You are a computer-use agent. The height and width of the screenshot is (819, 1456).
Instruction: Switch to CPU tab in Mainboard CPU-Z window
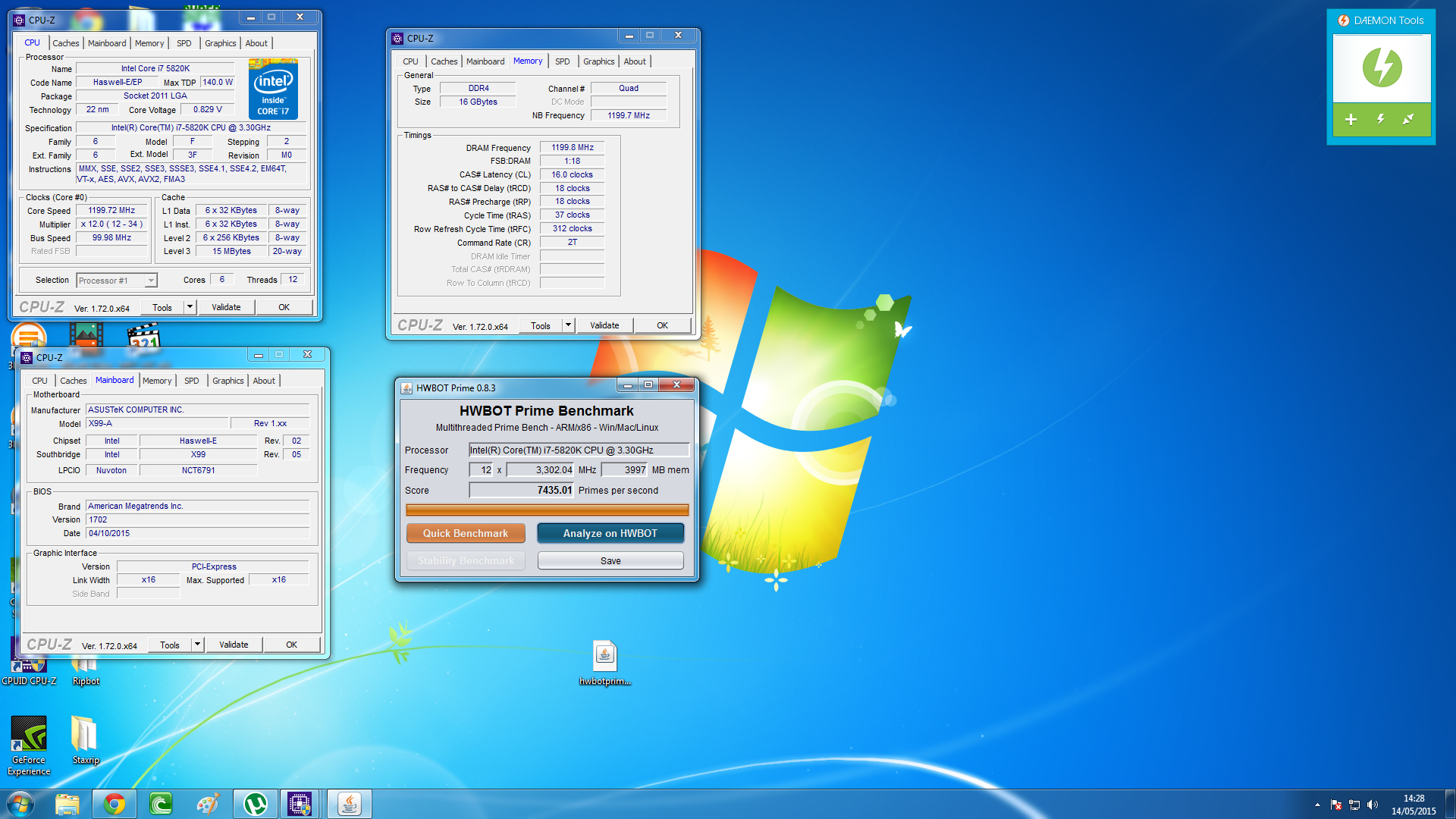[x=39, y=381]
